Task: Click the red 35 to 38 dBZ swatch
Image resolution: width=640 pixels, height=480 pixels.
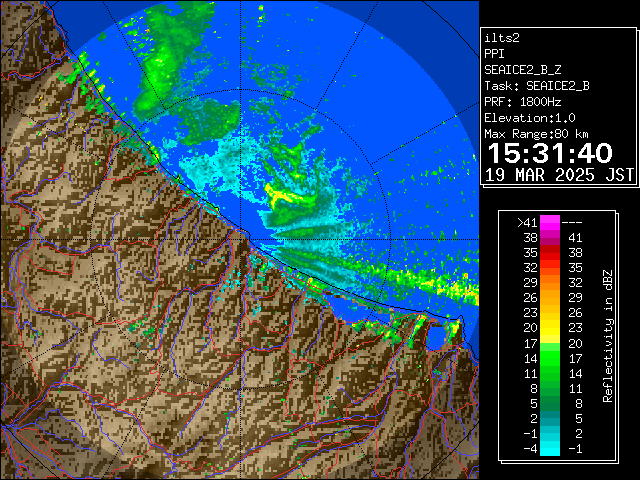Action: click(550, 253)
